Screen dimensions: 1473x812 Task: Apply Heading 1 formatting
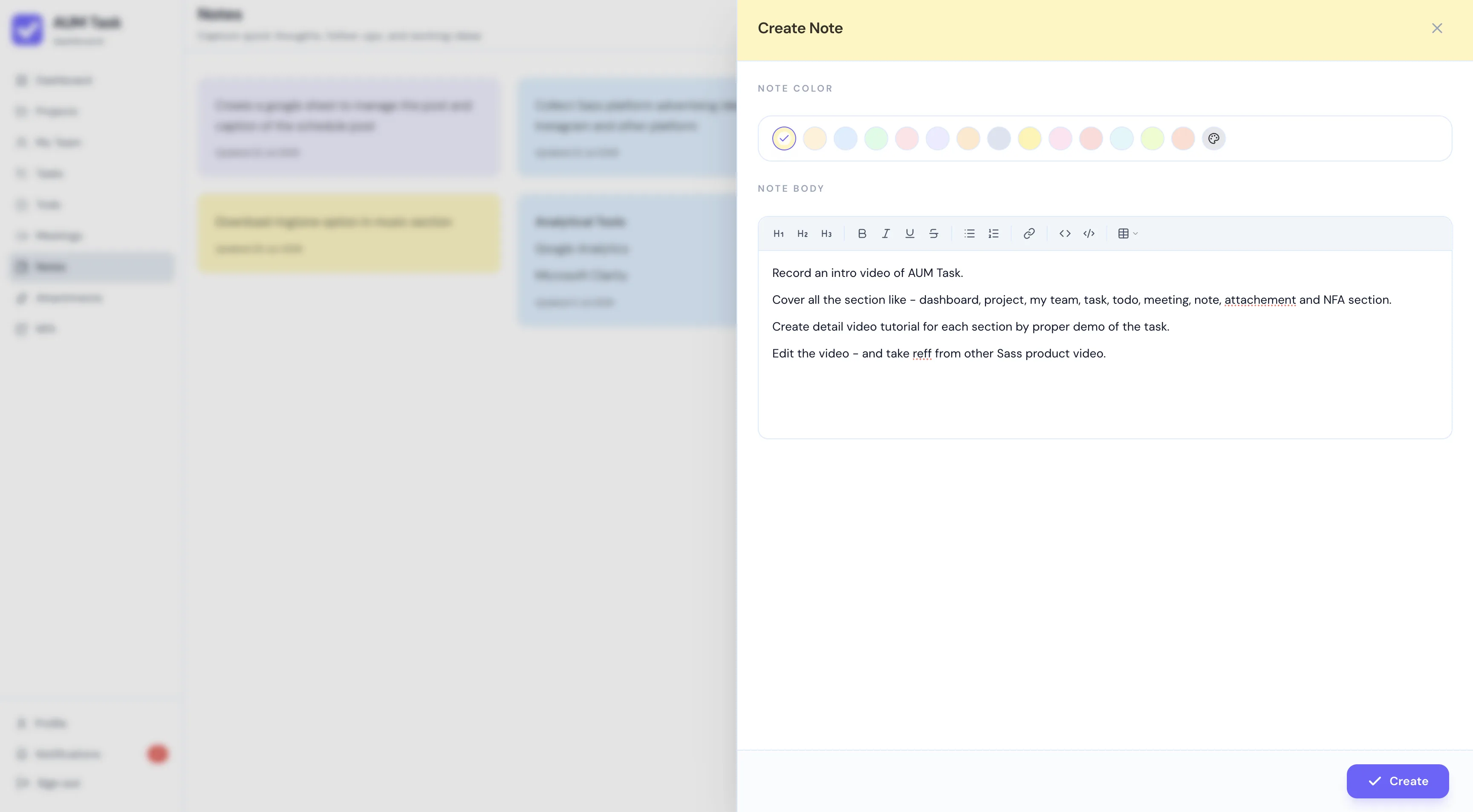pos(778,233)
